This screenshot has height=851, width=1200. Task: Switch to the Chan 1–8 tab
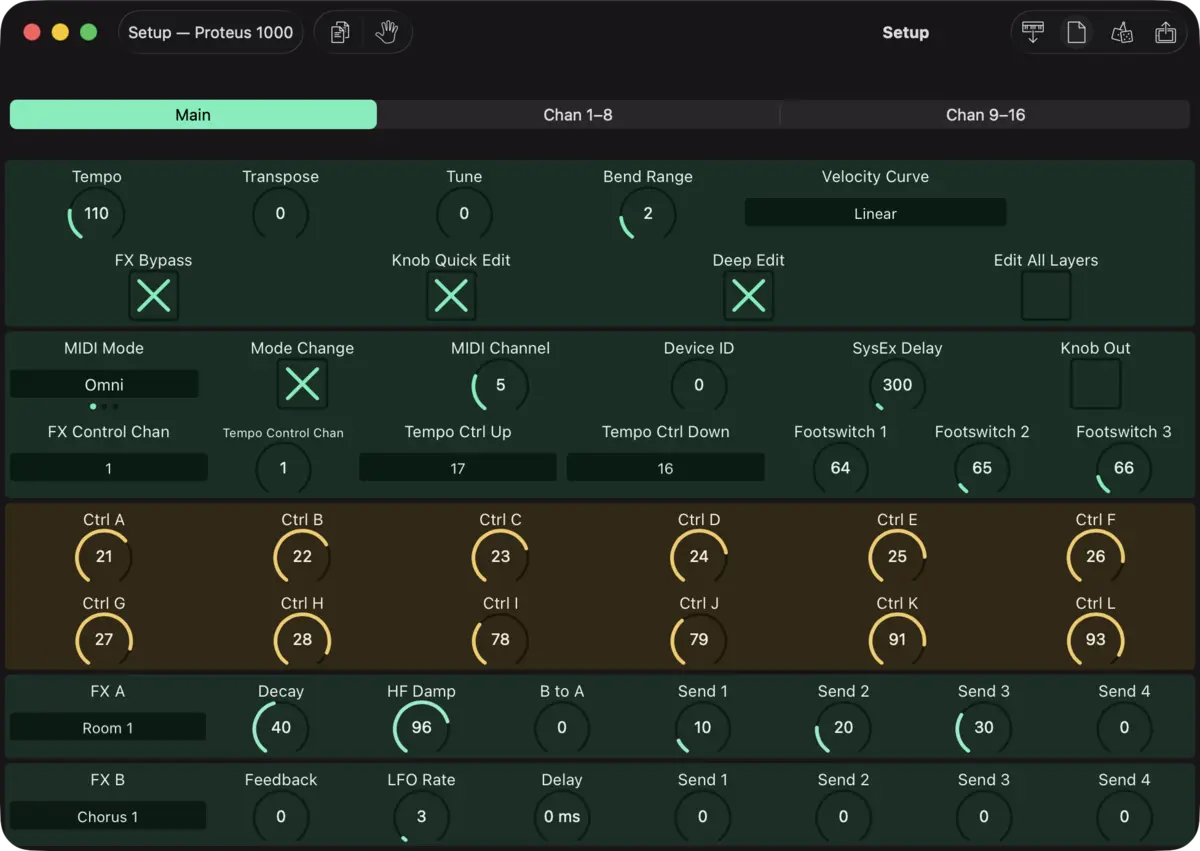578,115
